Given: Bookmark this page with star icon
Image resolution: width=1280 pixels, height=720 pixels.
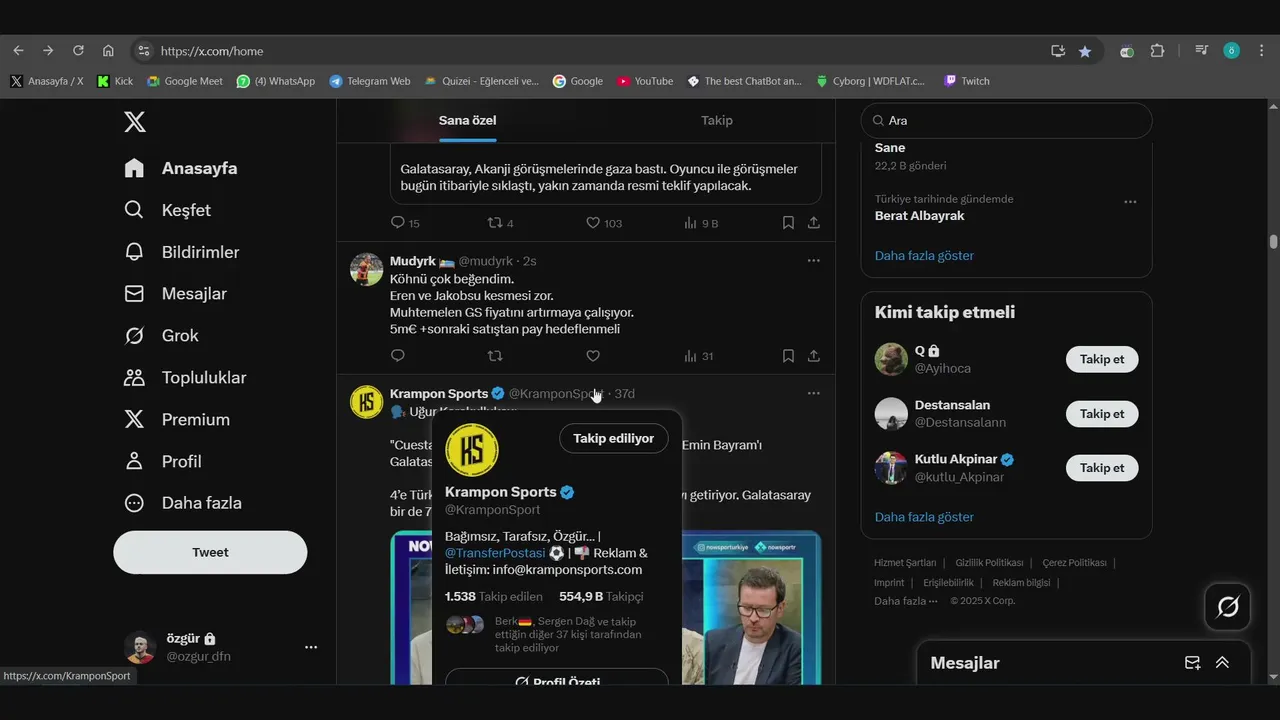Looking at the screenshot, I should (1085, 51).
